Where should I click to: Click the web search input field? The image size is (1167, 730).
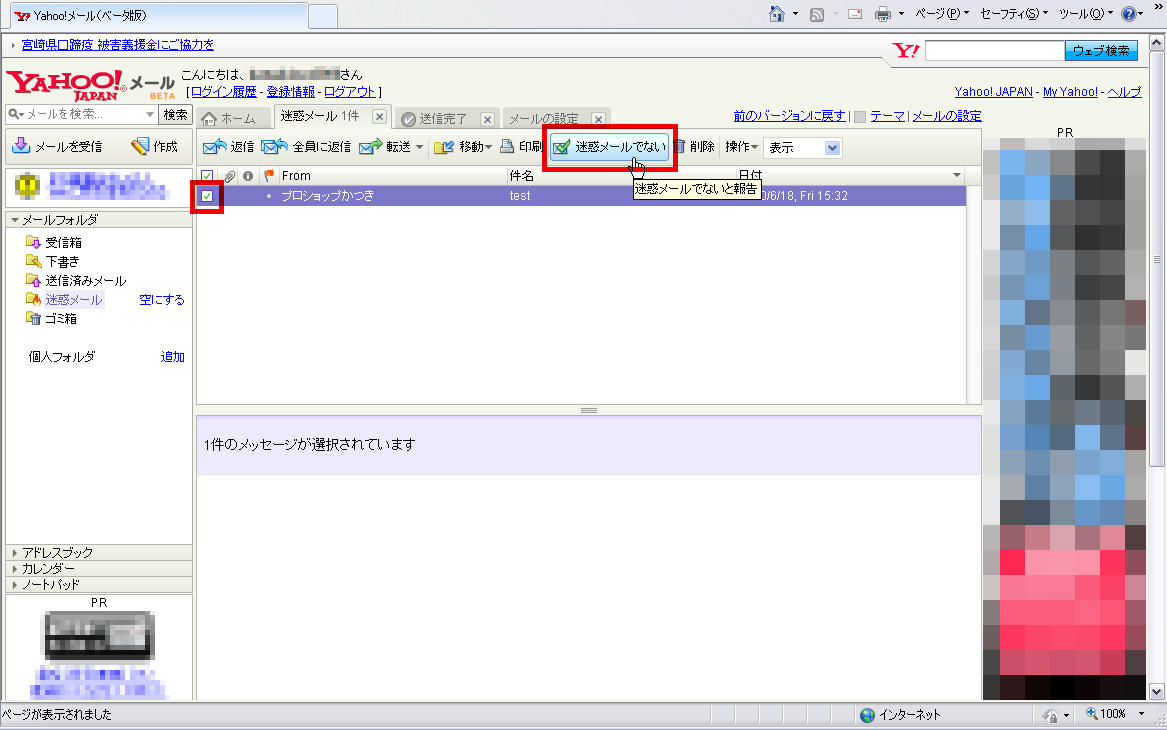995,51
